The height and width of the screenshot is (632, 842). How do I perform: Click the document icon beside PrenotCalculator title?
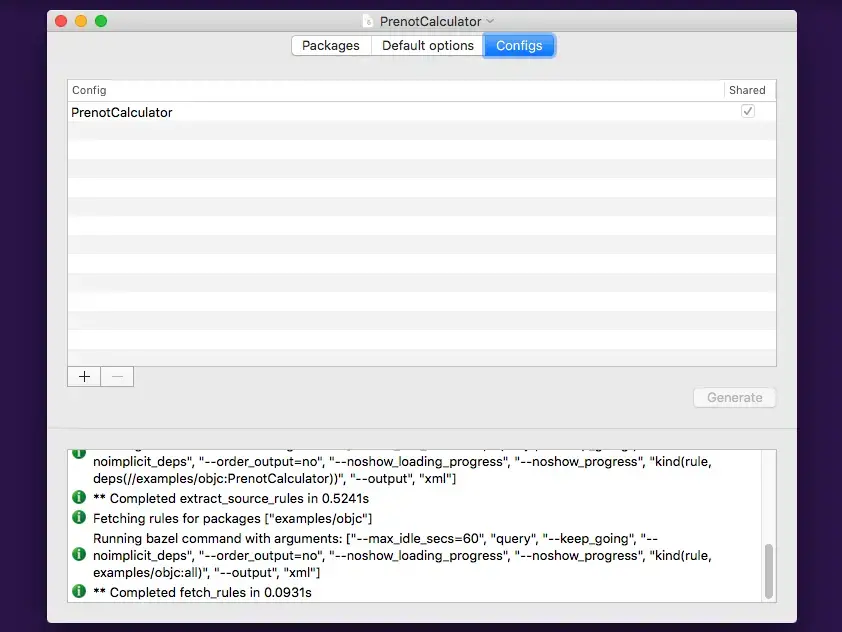pos(368,21)
